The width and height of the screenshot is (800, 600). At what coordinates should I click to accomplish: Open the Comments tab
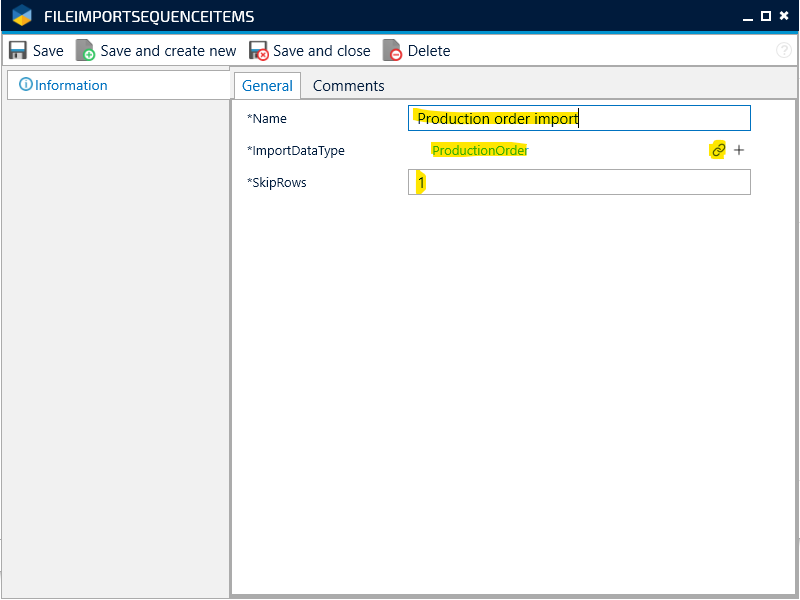click(348, 86)
